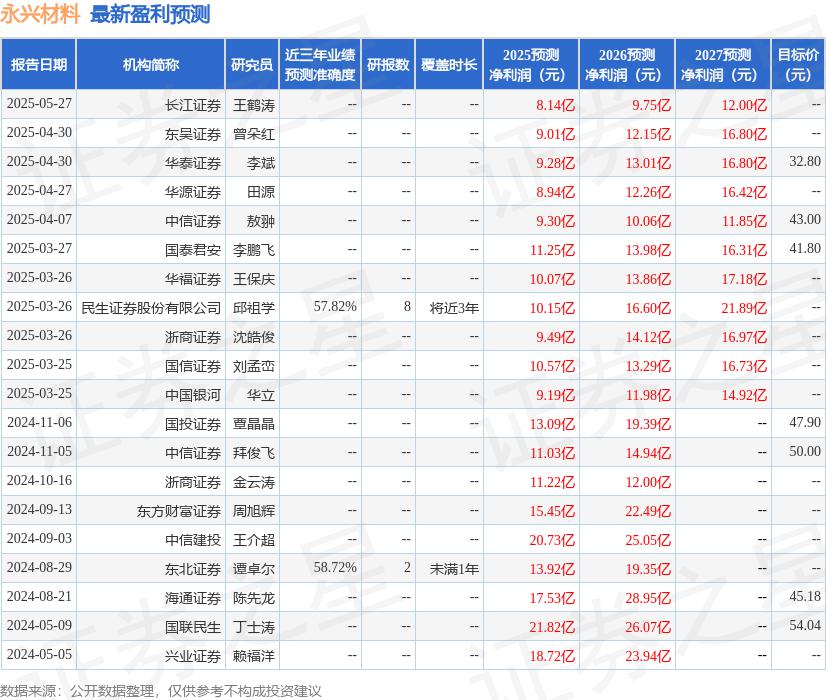Click analyst name 敖翀
Viewport: 826px width, 700px height.
coord(261,221)
